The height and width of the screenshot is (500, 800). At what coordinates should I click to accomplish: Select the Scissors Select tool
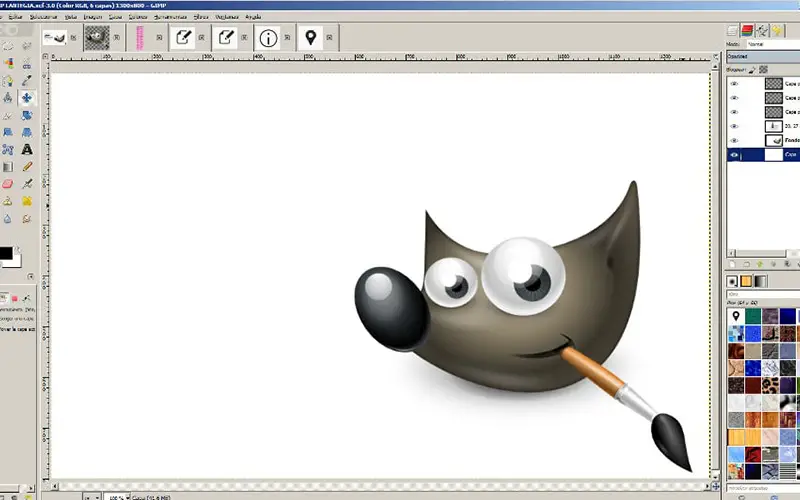pos(27,63)
